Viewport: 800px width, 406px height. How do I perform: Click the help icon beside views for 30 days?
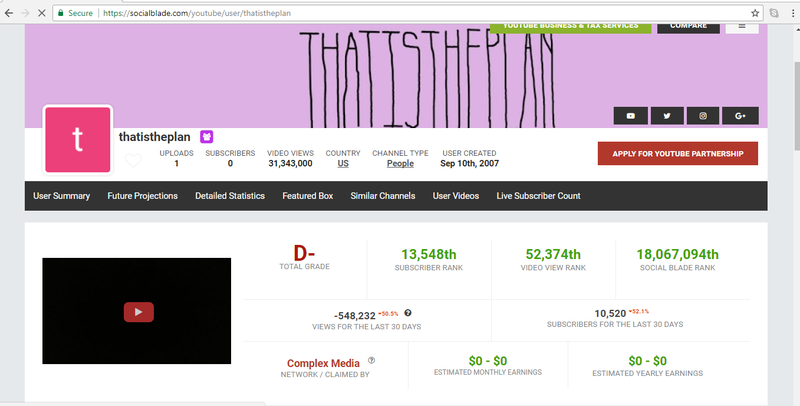pos(408,313)
